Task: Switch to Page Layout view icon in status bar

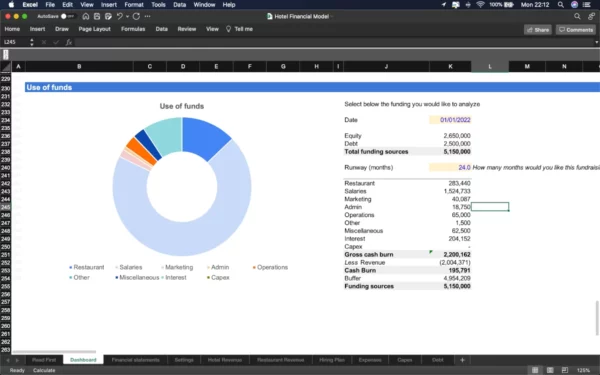Action: click(x=550, y=370)
